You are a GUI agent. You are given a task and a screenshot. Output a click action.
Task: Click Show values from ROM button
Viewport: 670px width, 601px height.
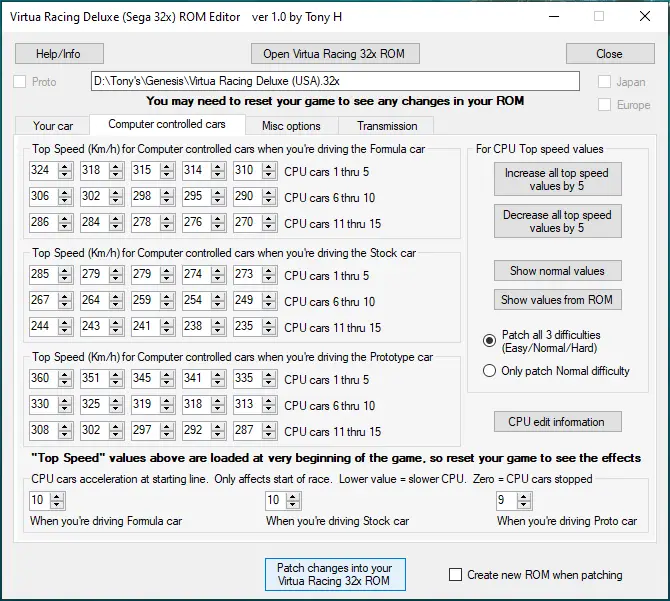click(x=558, y=300)
